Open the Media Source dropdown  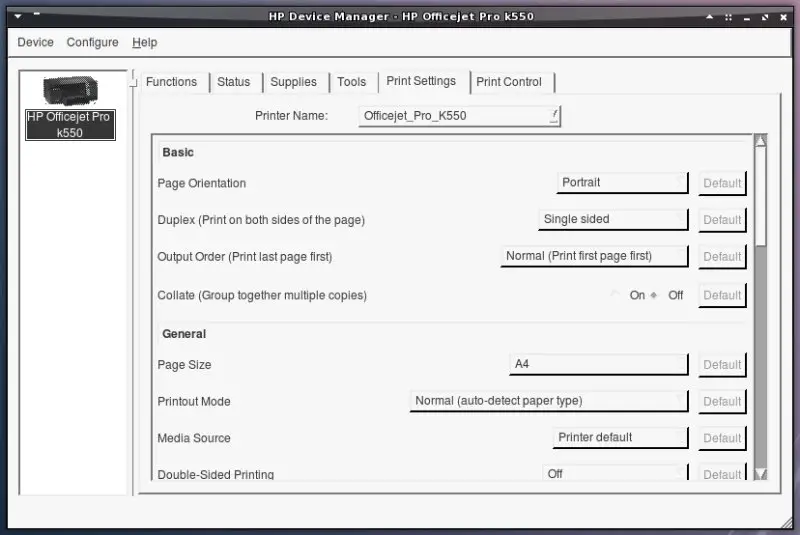tap(620, 438)
